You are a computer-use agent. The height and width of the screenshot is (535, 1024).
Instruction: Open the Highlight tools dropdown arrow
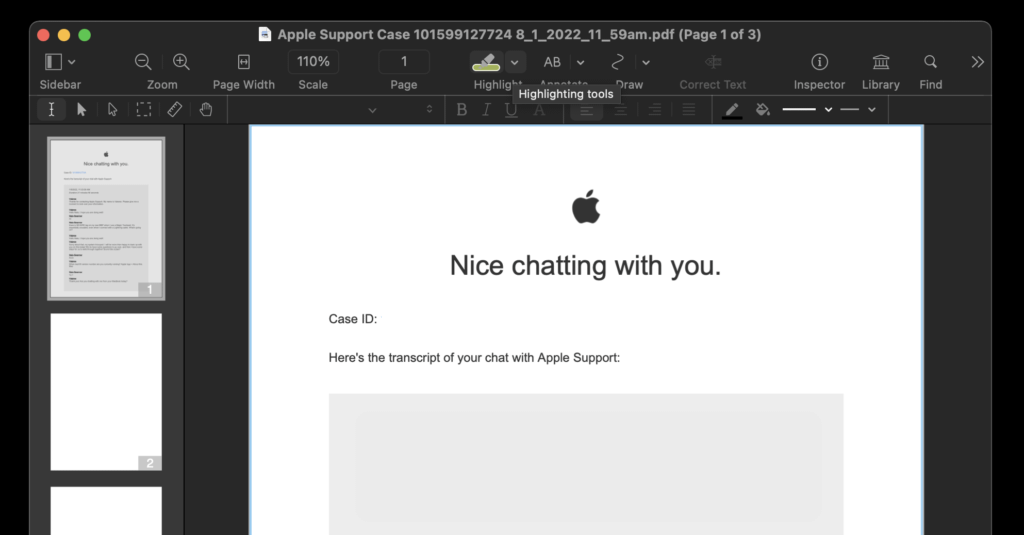515,62
